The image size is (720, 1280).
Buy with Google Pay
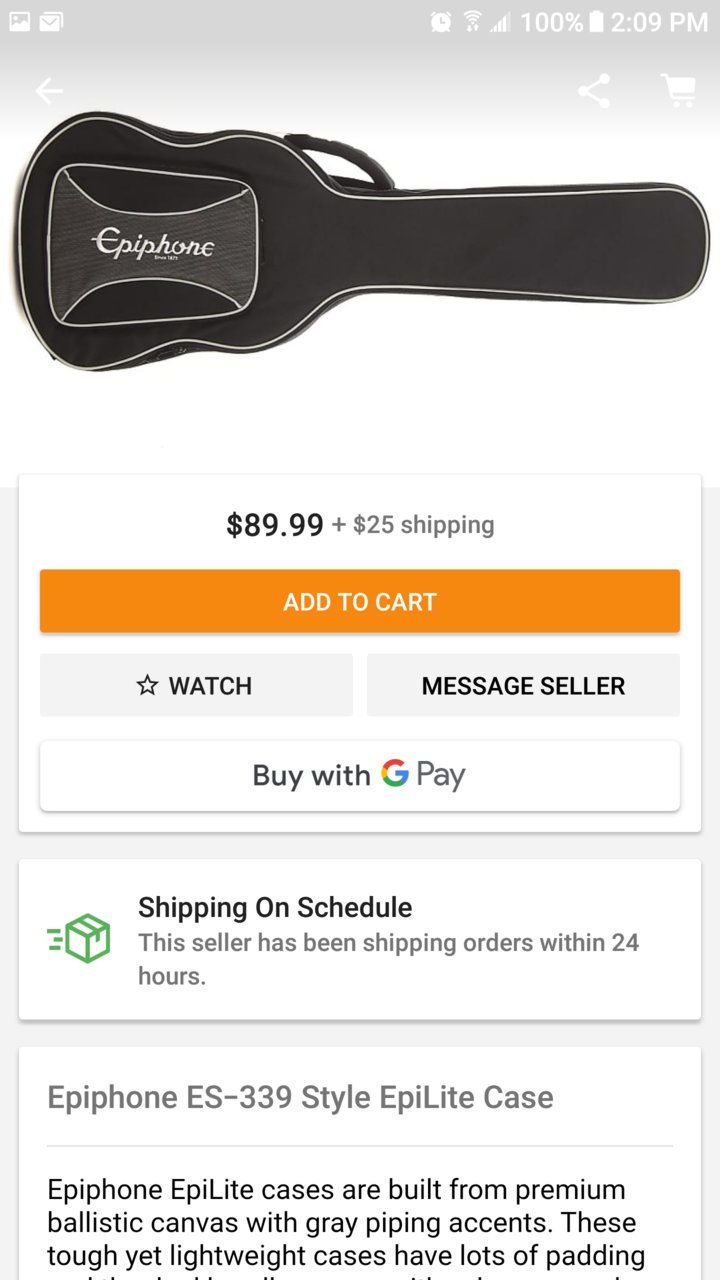360,775
